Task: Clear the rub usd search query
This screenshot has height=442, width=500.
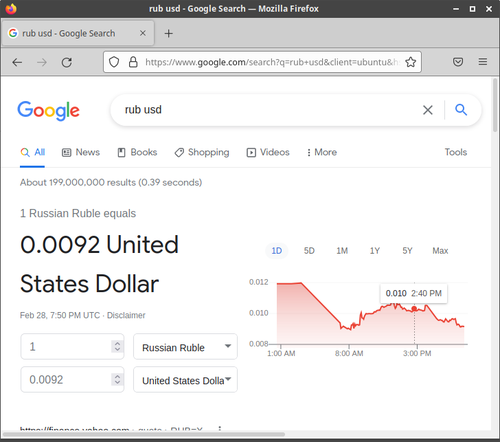Action: [428, 110]
